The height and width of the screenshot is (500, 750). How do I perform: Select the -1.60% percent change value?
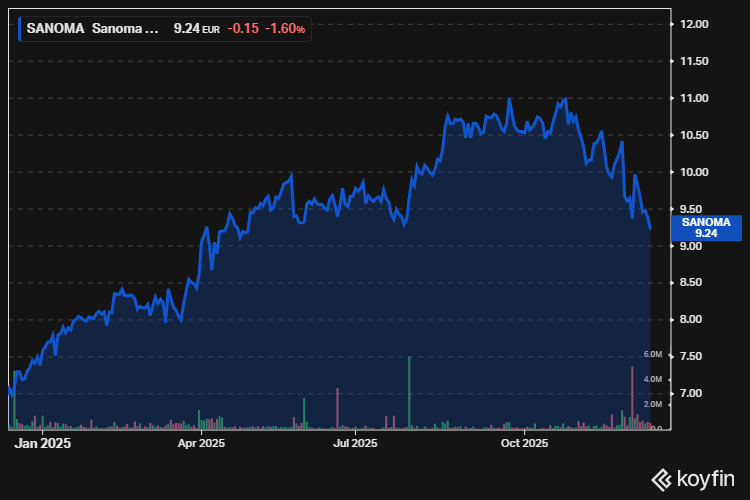[x=285, y=29]
